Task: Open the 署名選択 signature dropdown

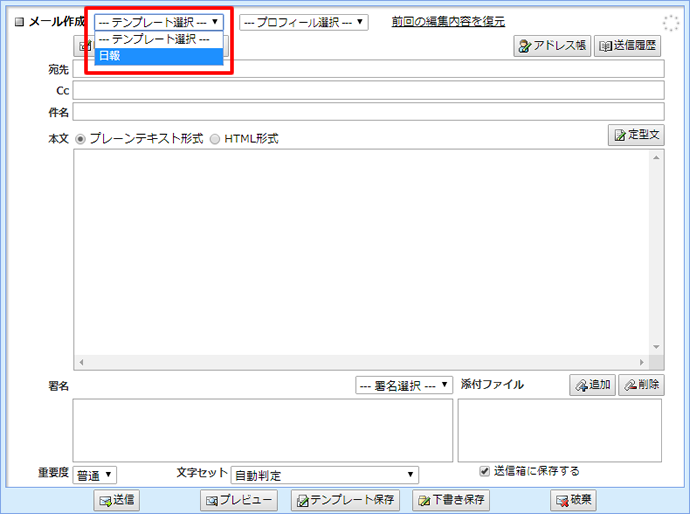Action: (x=404, y=385)
